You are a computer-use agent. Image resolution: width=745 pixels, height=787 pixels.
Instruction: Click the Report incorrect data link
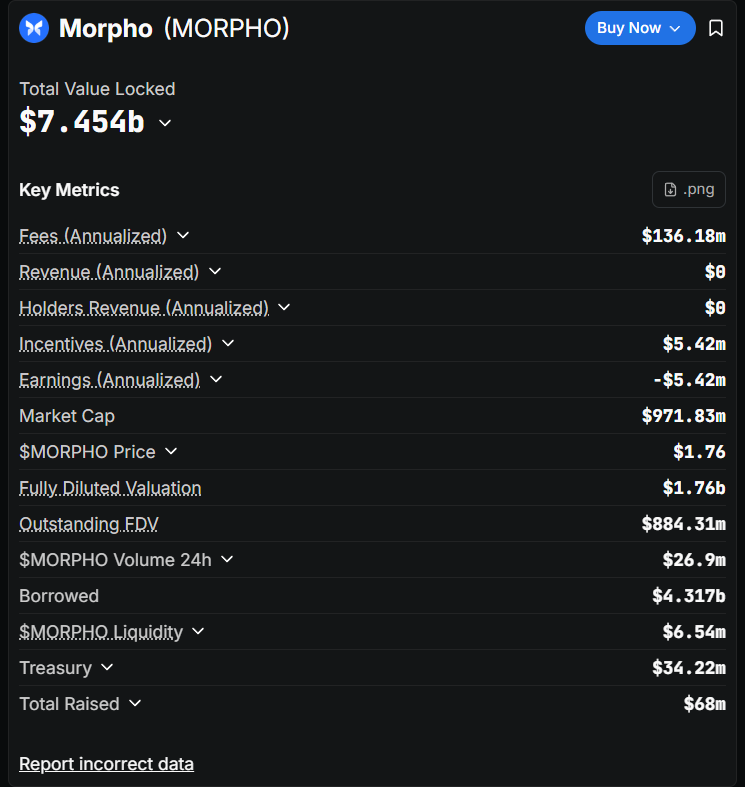pos(106,764)
